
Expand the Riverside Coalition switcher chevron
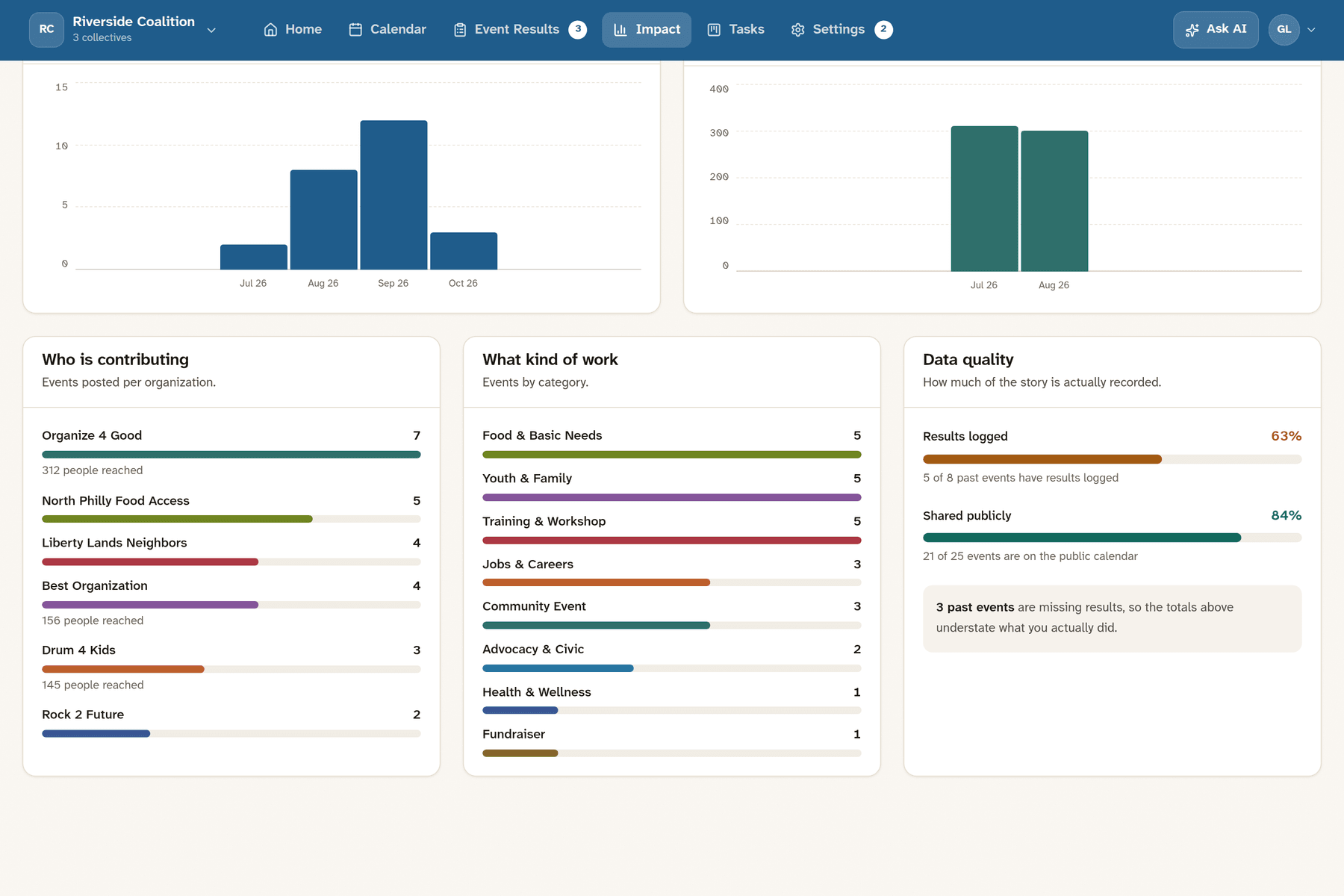pyautogui.click(x=211, y=31)
